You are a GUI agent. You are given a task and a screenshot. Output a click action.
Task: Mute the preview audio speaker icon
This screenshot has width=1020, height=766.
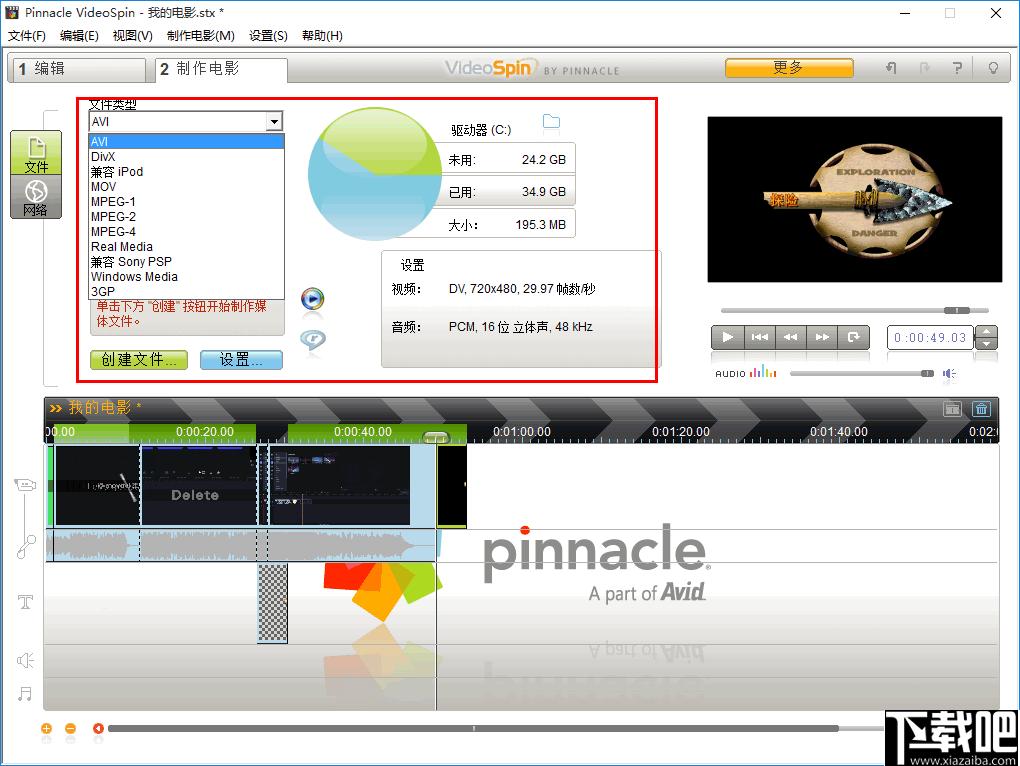pos(950,373)
